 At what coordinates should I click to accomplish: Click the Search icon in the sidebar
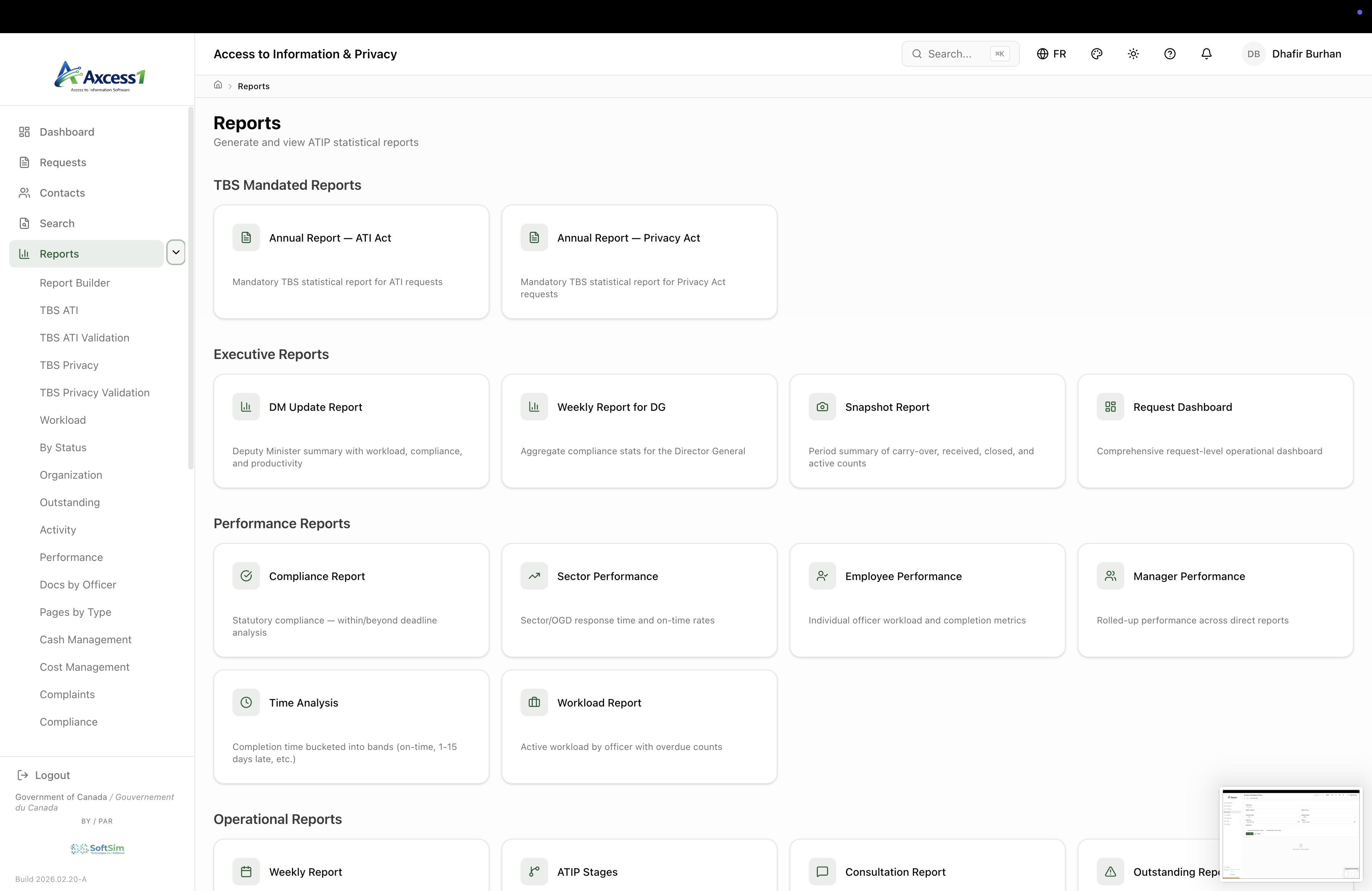pos(24,223)
